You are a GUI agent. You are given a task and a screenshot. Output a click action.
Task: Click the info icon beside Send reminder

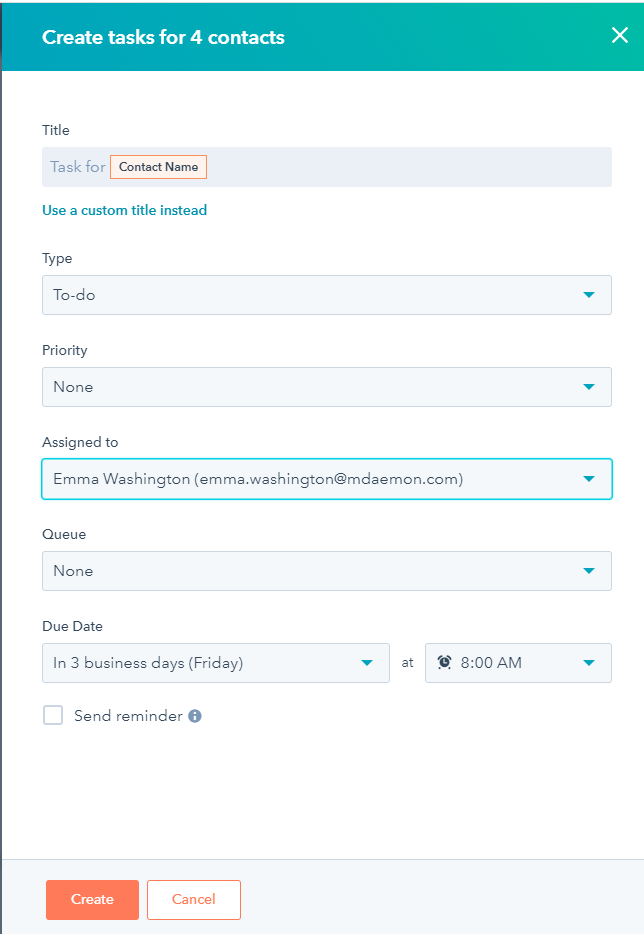195,715
